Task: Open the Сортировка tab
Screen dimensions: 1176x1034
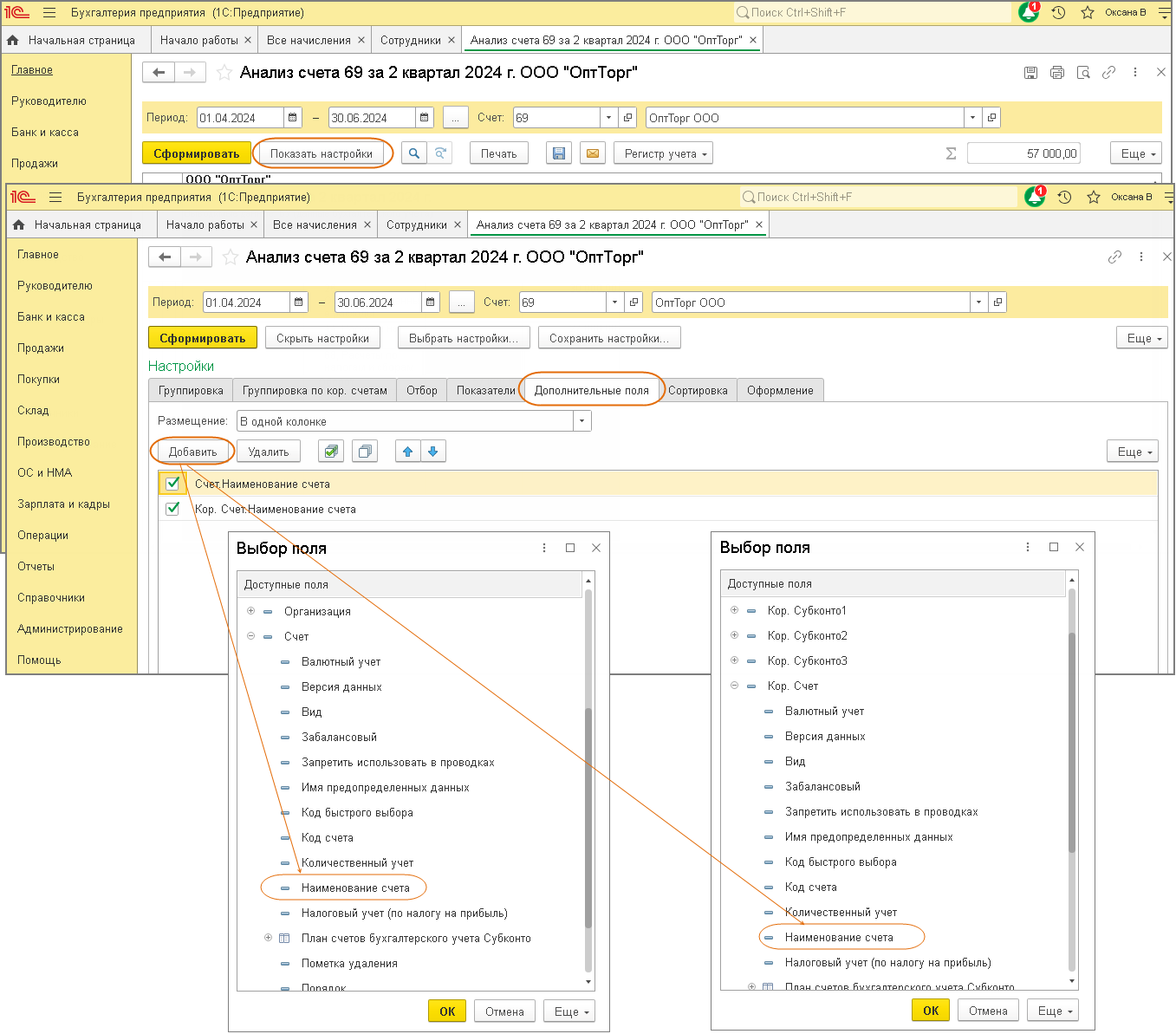Action: pos(698,390)
